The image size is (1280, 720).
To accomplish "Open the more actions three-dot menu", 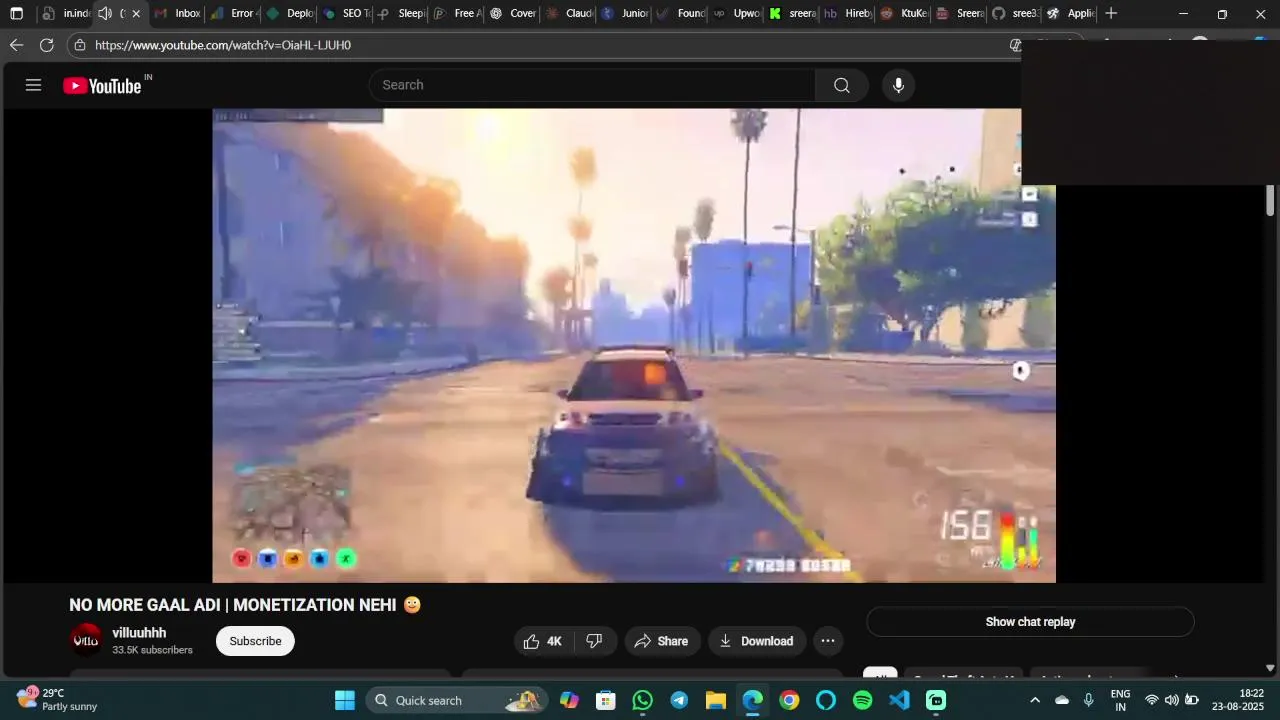I will click(x=827, y=641).
